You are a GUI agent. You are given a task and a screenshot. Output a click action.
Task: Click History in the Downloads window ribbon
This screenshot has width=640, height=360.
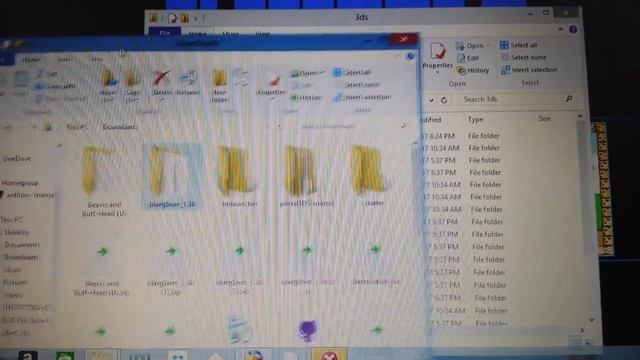pos(307,98)
